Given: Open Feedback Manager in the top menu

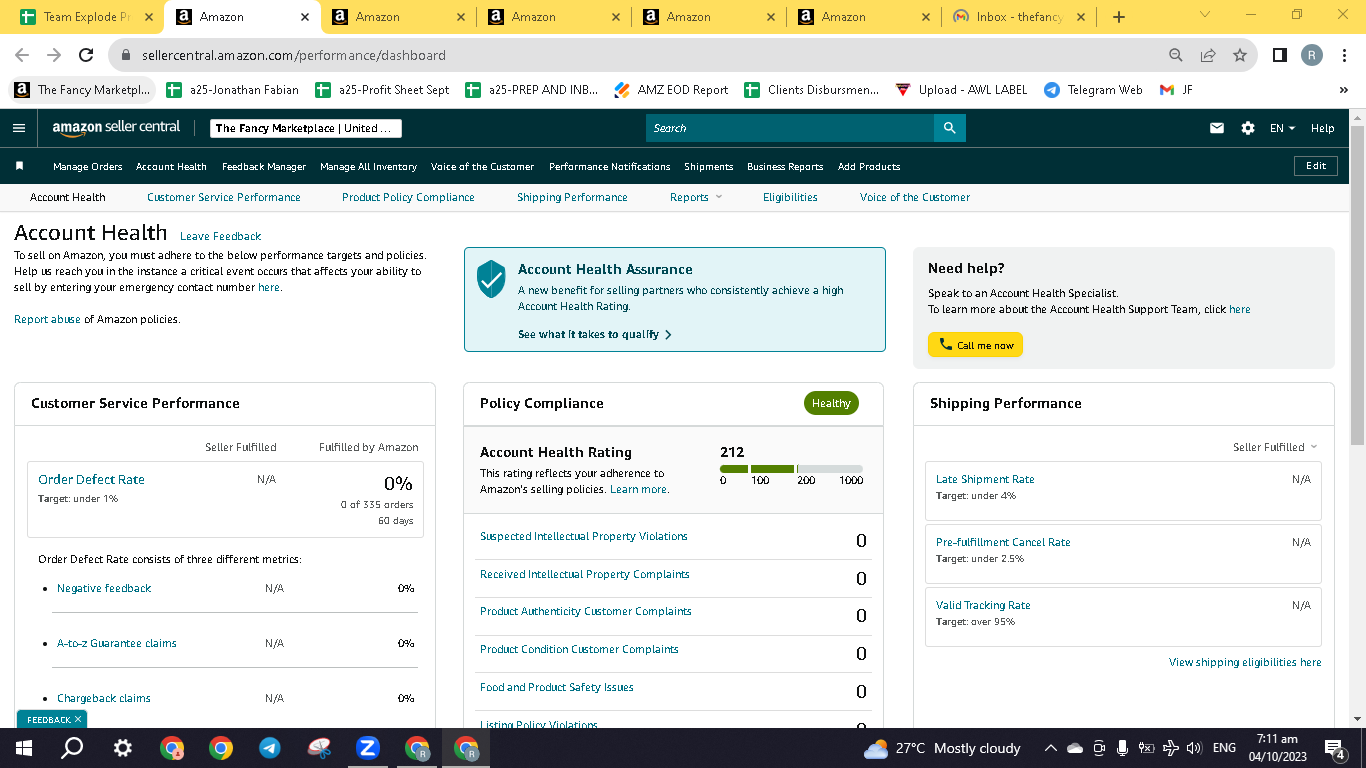Looking at the screenshot, I should click(264, 166).
